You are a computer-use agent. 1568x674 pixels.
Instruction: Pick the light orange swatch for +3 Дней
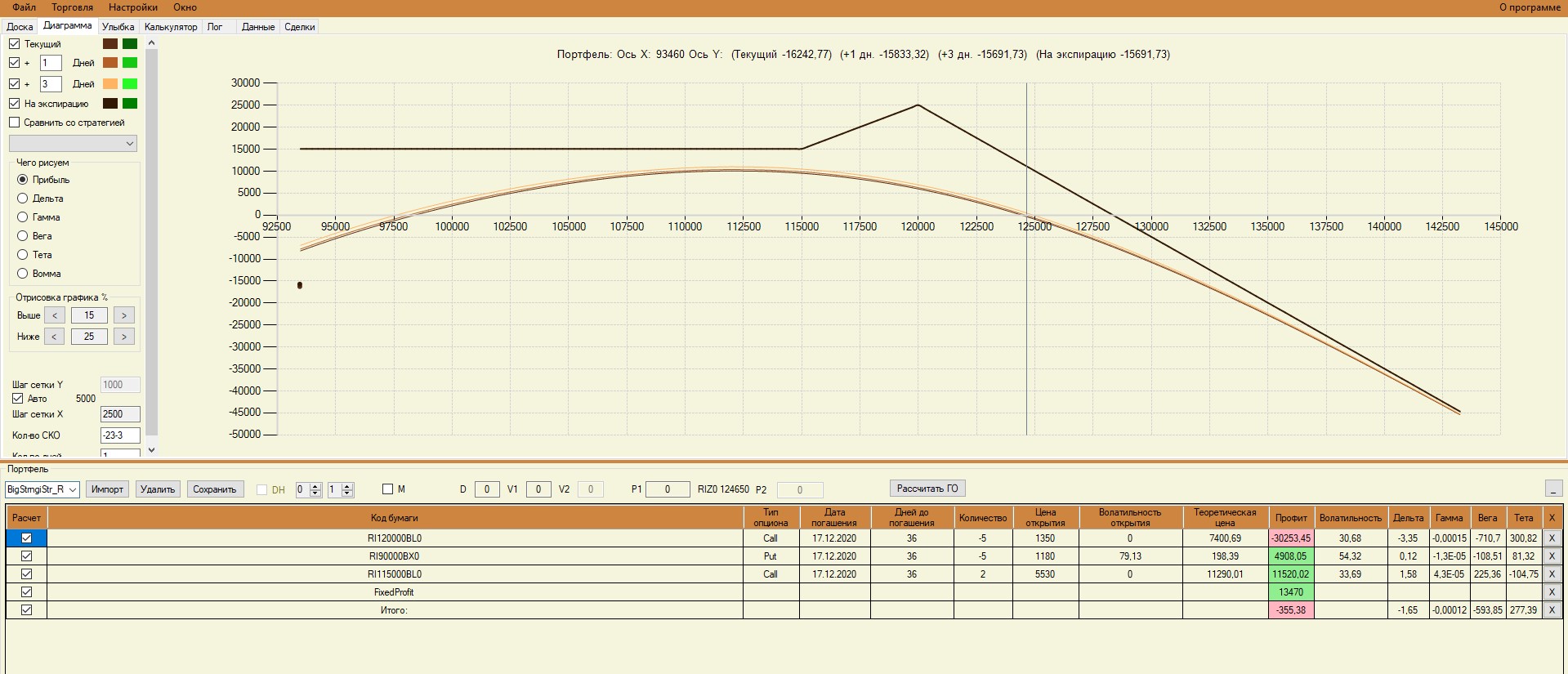click(110, 84)
